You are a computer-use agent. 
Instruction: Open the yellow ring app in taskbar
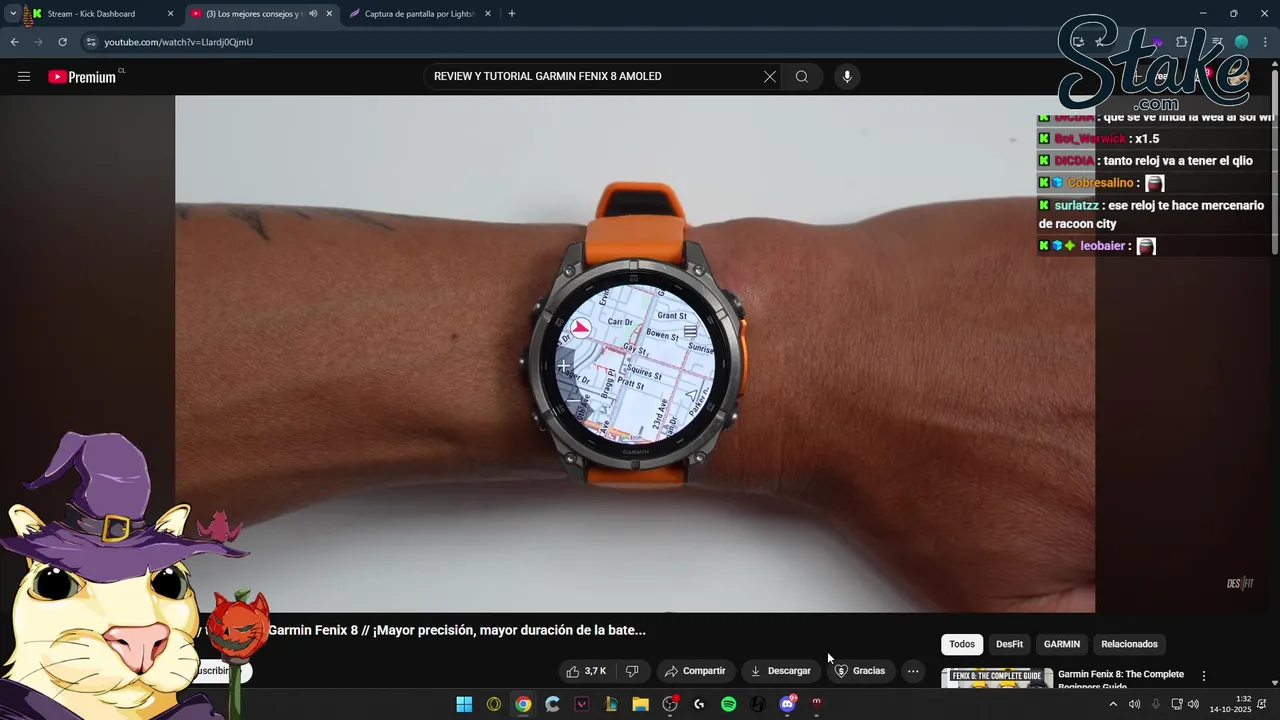pos(494,704)
